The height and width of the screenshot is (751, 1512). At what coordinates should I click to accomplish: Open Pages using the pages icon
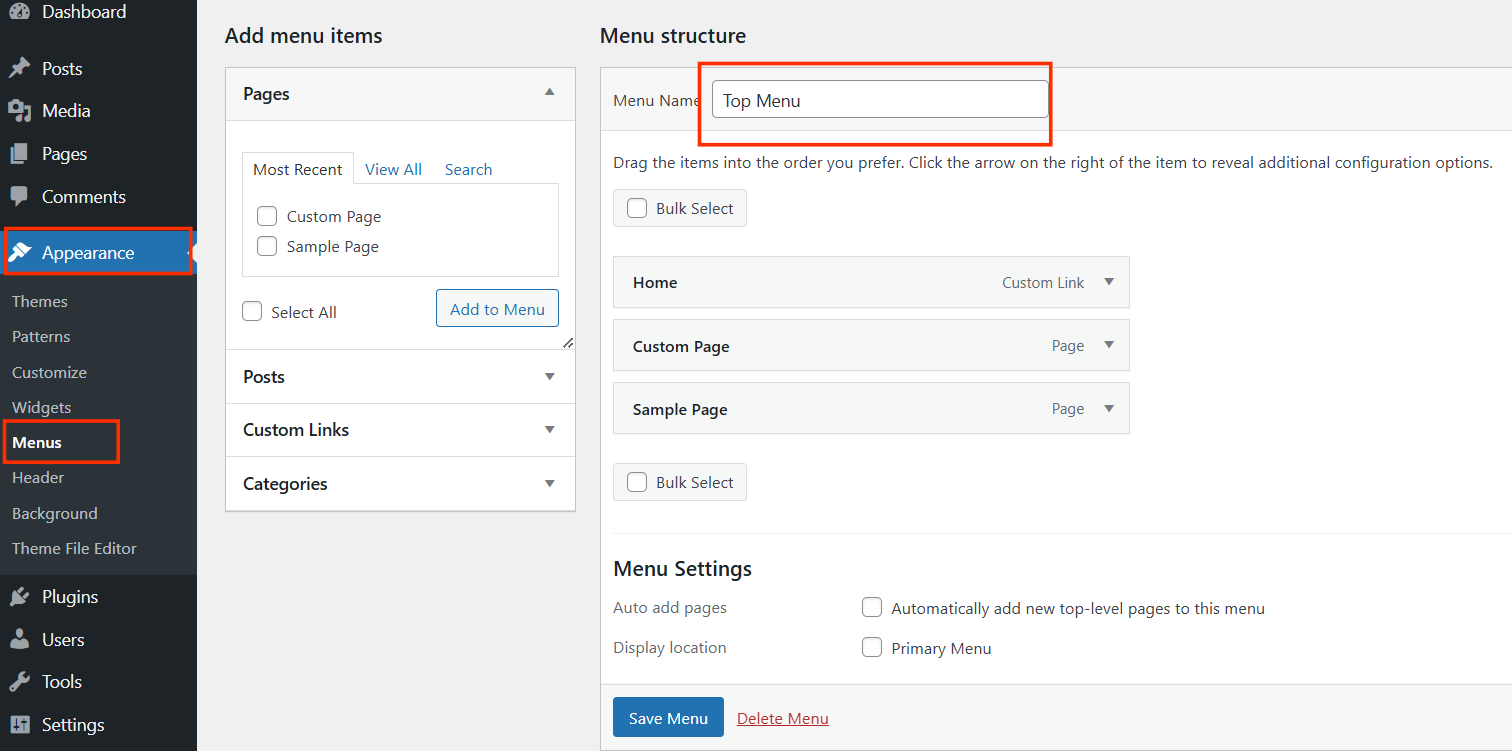(x=18, y=153)
